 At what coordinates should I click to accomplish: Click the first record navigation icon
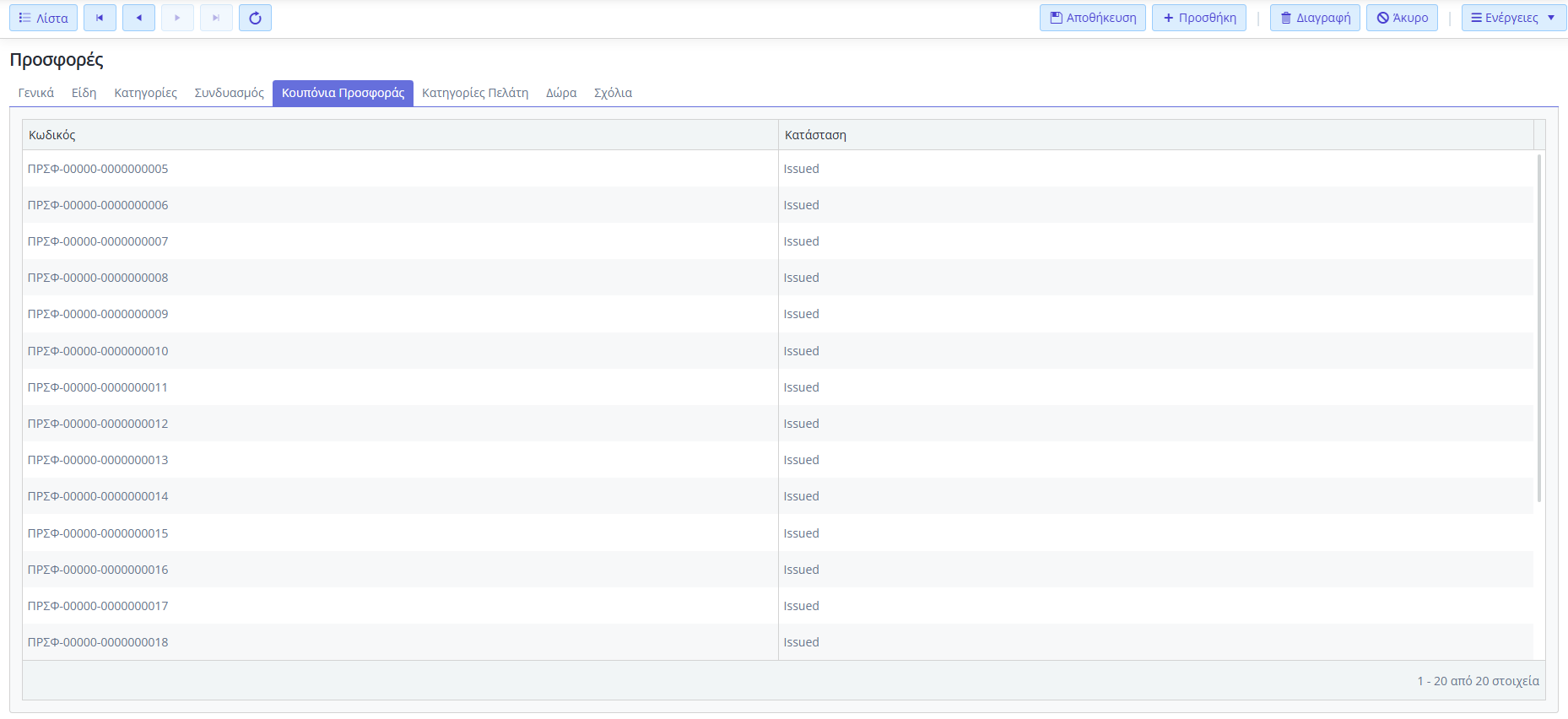(100, 18)
